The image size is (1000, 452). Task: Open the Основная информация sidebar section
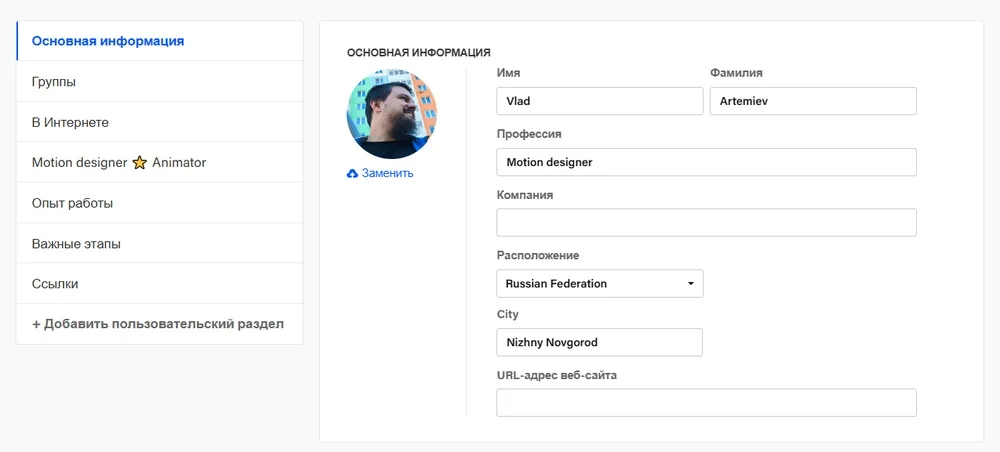[108, 41]
